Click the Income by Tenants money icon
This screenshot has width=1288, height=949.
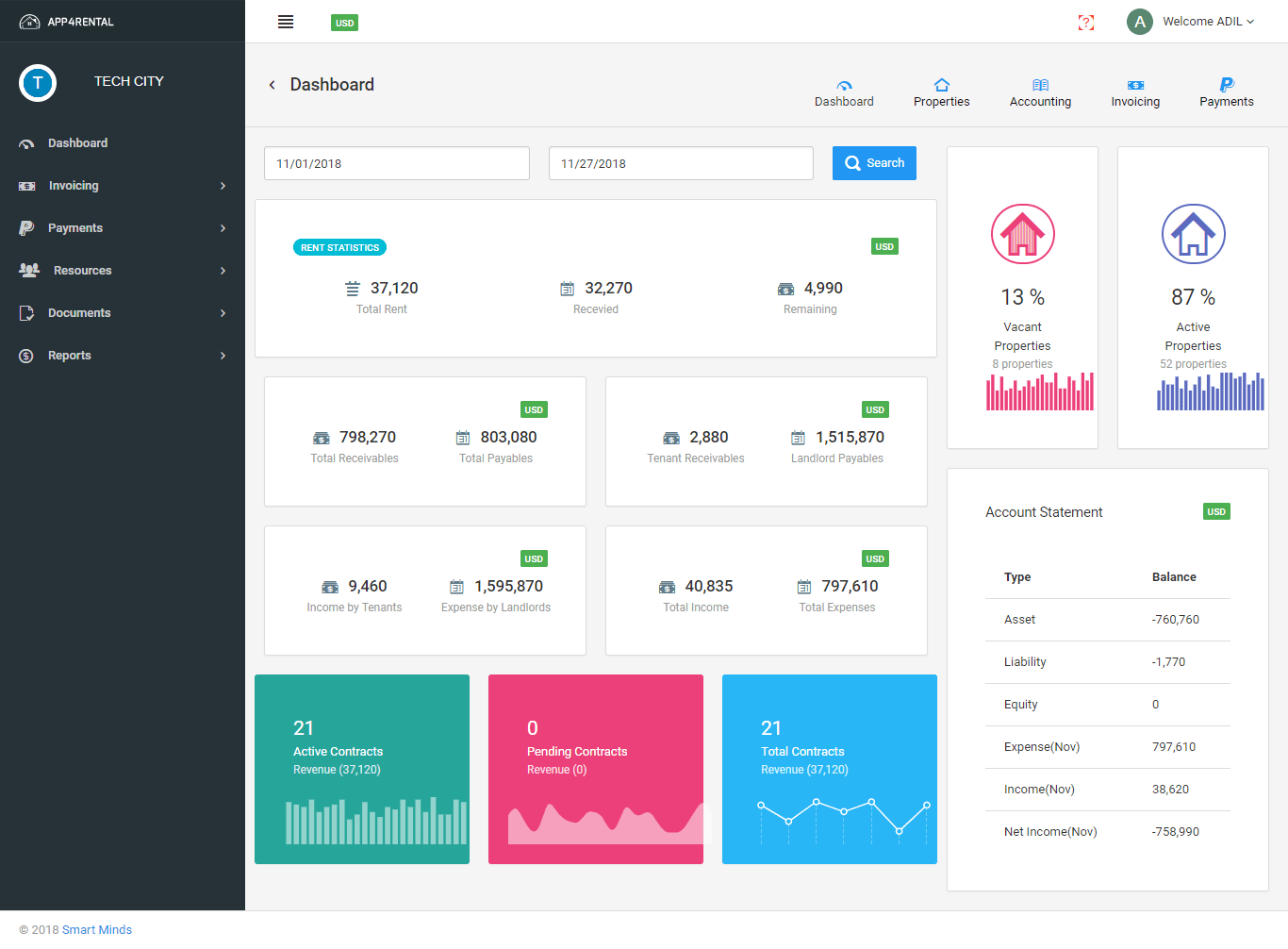point(330,587)
